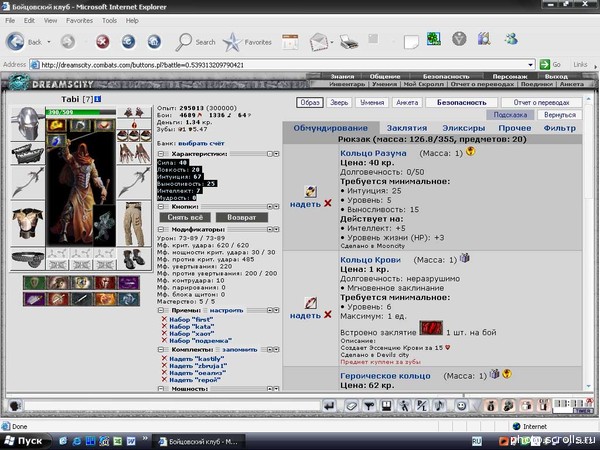The width and height of the screenshot is (600, 450).
Task: Click the запомнить link in Комплекты
Action: (x=240, y=350)
